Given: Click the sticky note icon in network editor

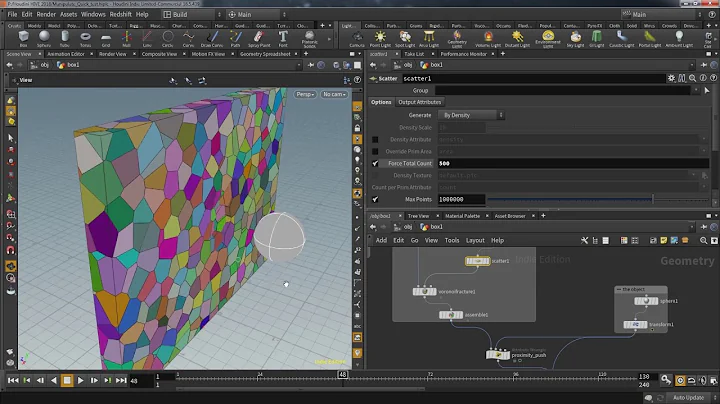Looking at the screenshot, I should coord(664,241).
